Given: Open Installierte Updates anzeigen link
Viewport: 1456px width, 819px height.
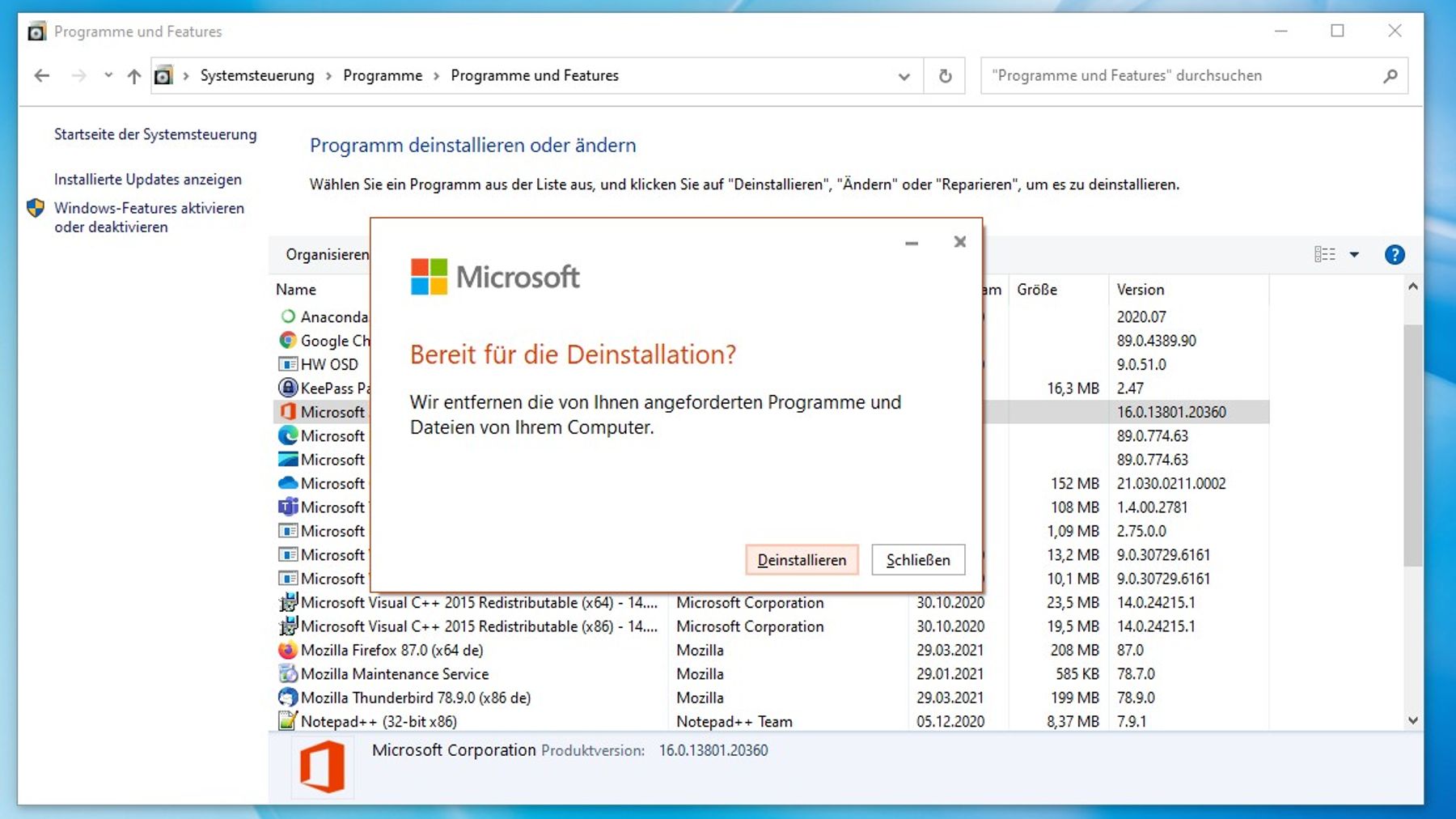Looking at the screenshot, I should (x=148, y=180).
